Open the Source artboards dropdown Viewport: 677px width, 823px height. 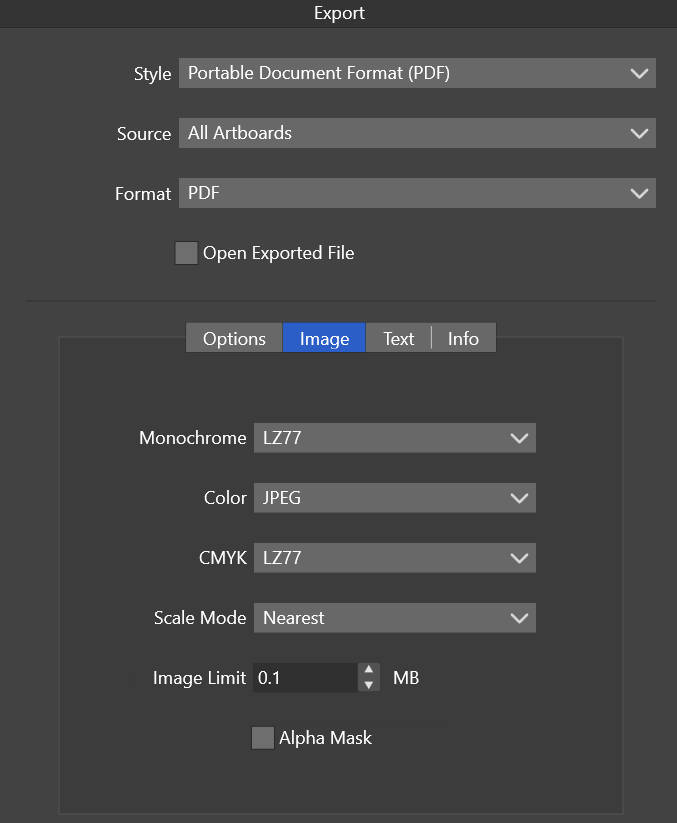click(417, 132)
